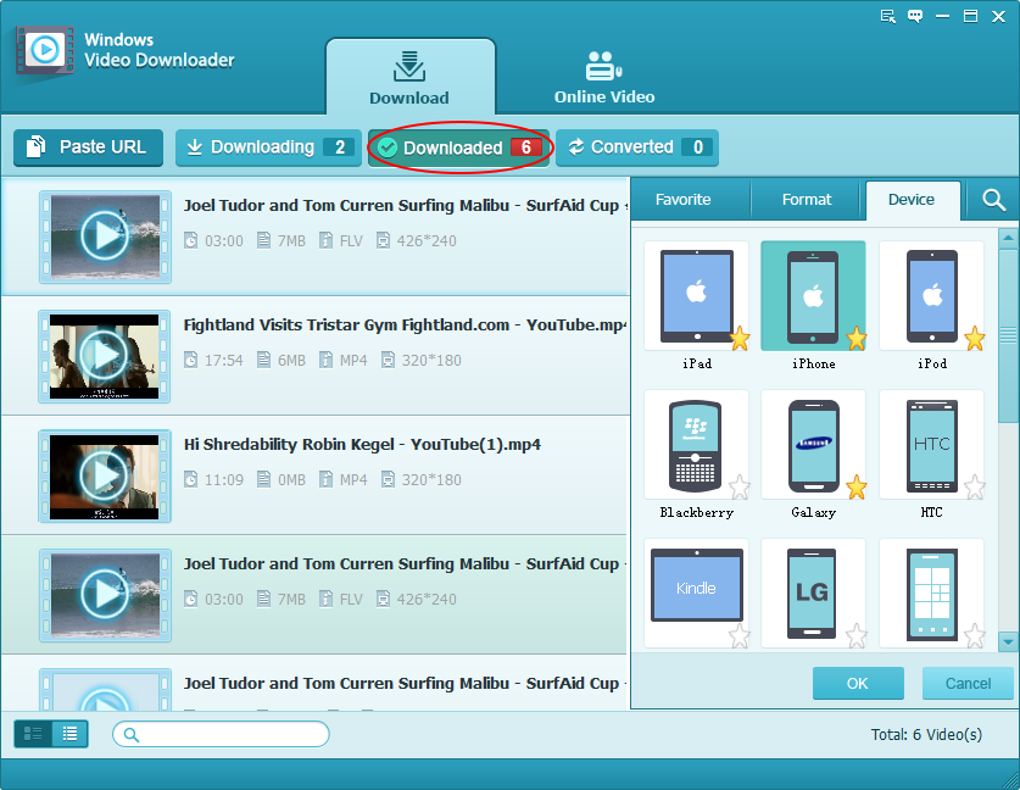Click the Total: 6 Video(s) status text
The height and width of the screenshot is (790, 1020).
[926, 735]
